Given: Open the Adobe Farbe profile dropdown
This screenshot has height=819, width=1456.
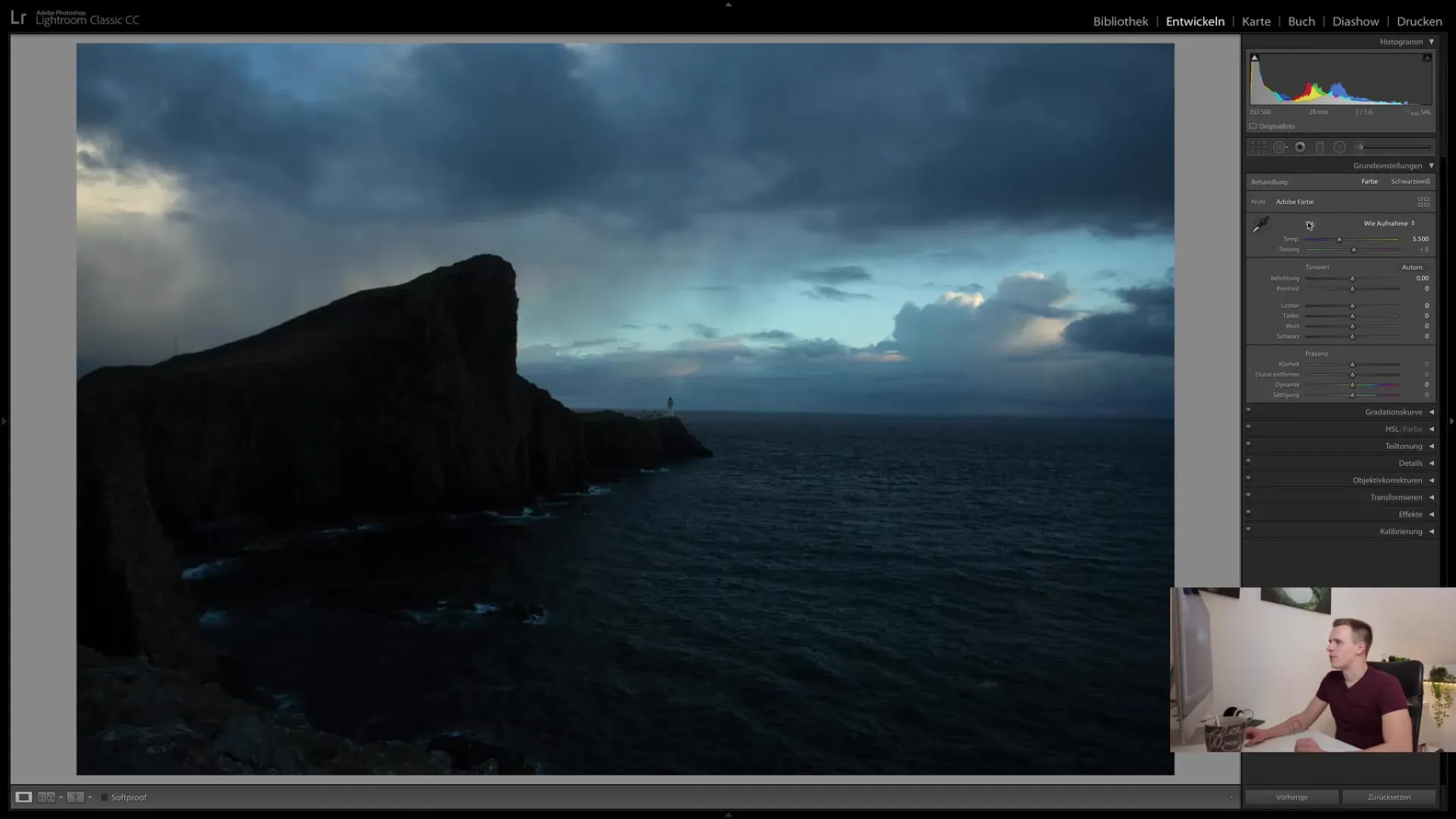Looking at the screenshot, I should click(1298, 202).
